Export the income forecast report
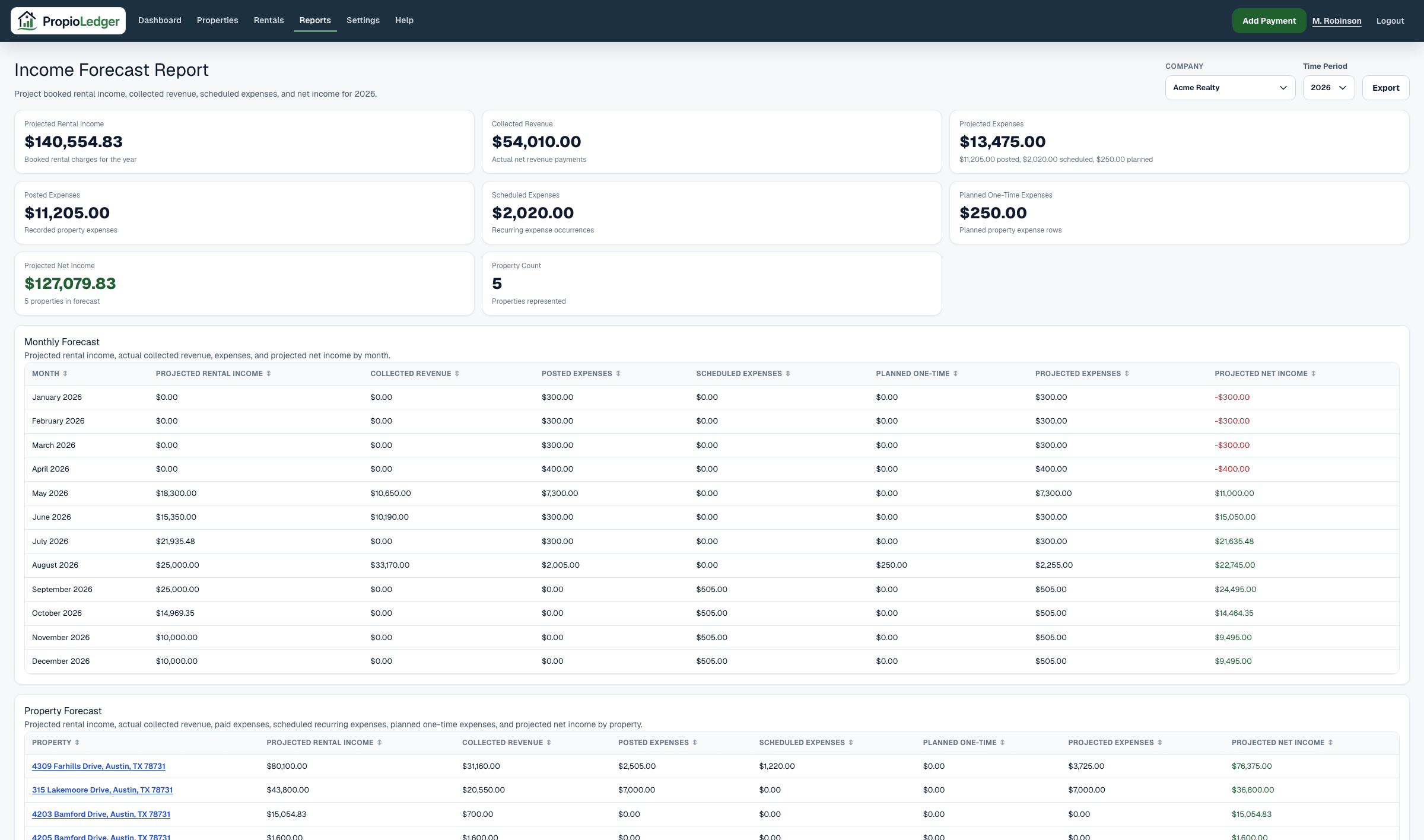1424x840 pixels. 1385,88
